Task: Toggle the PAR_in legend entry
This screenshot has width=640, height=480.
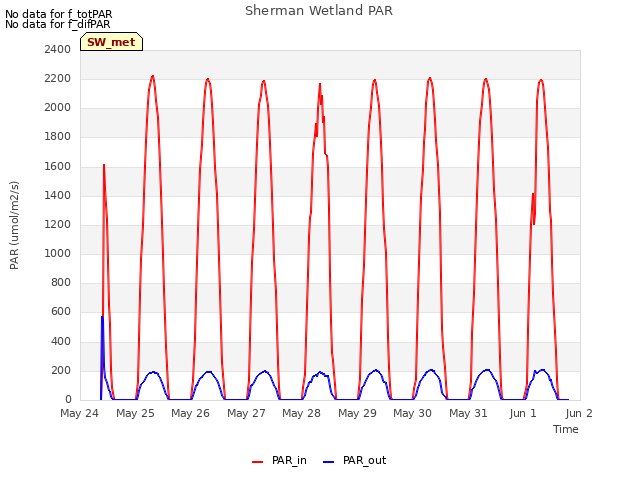Action: pos(279,461)
